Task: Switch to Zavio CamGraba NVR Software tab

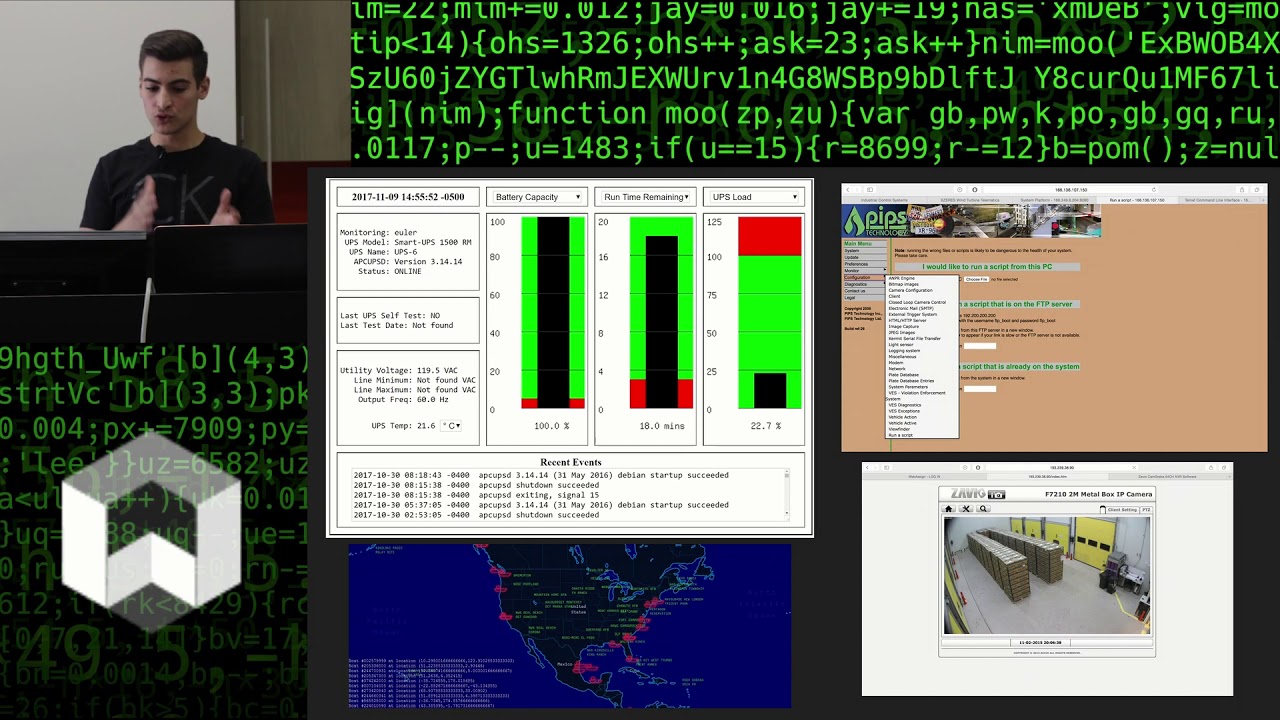Action: 1167,477
